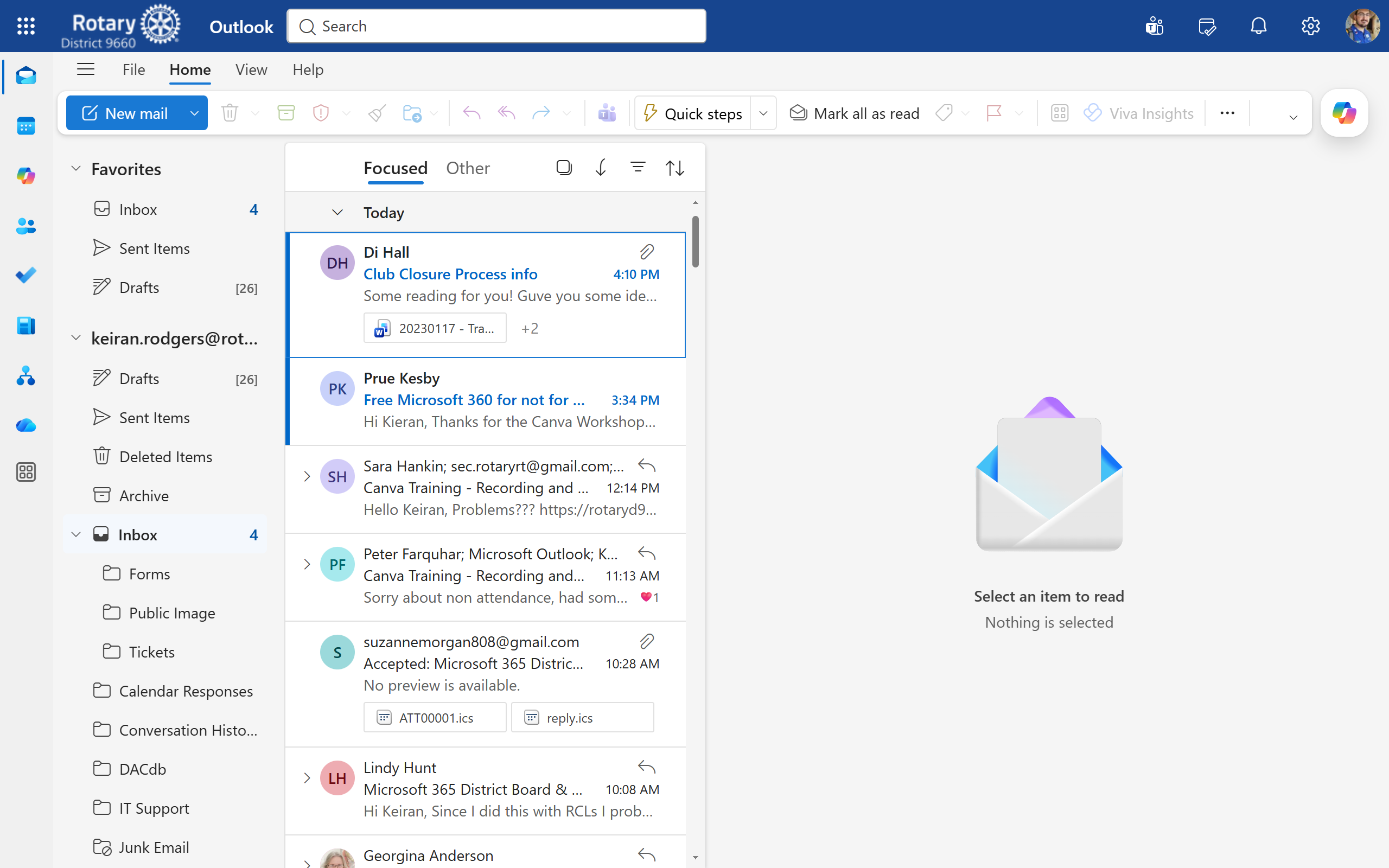The image size is (1389, 868).
Task: Switch to the Focused inbox tab
Action: 396,168
